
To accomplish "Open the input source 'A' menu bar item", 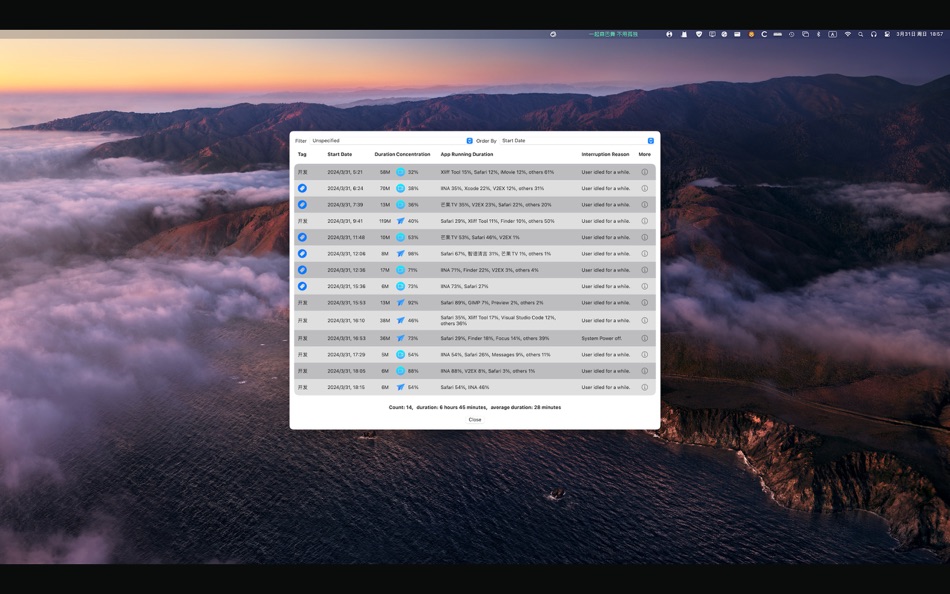I will pyautogui.click(x=832, y=35).
